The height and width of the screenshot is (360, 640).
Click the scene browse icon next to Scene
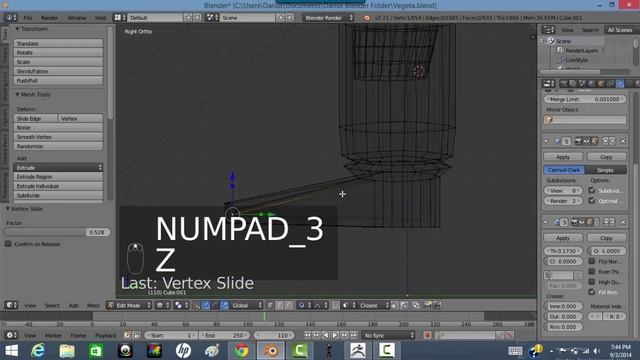pyautogui.click(x=211, y=18)
